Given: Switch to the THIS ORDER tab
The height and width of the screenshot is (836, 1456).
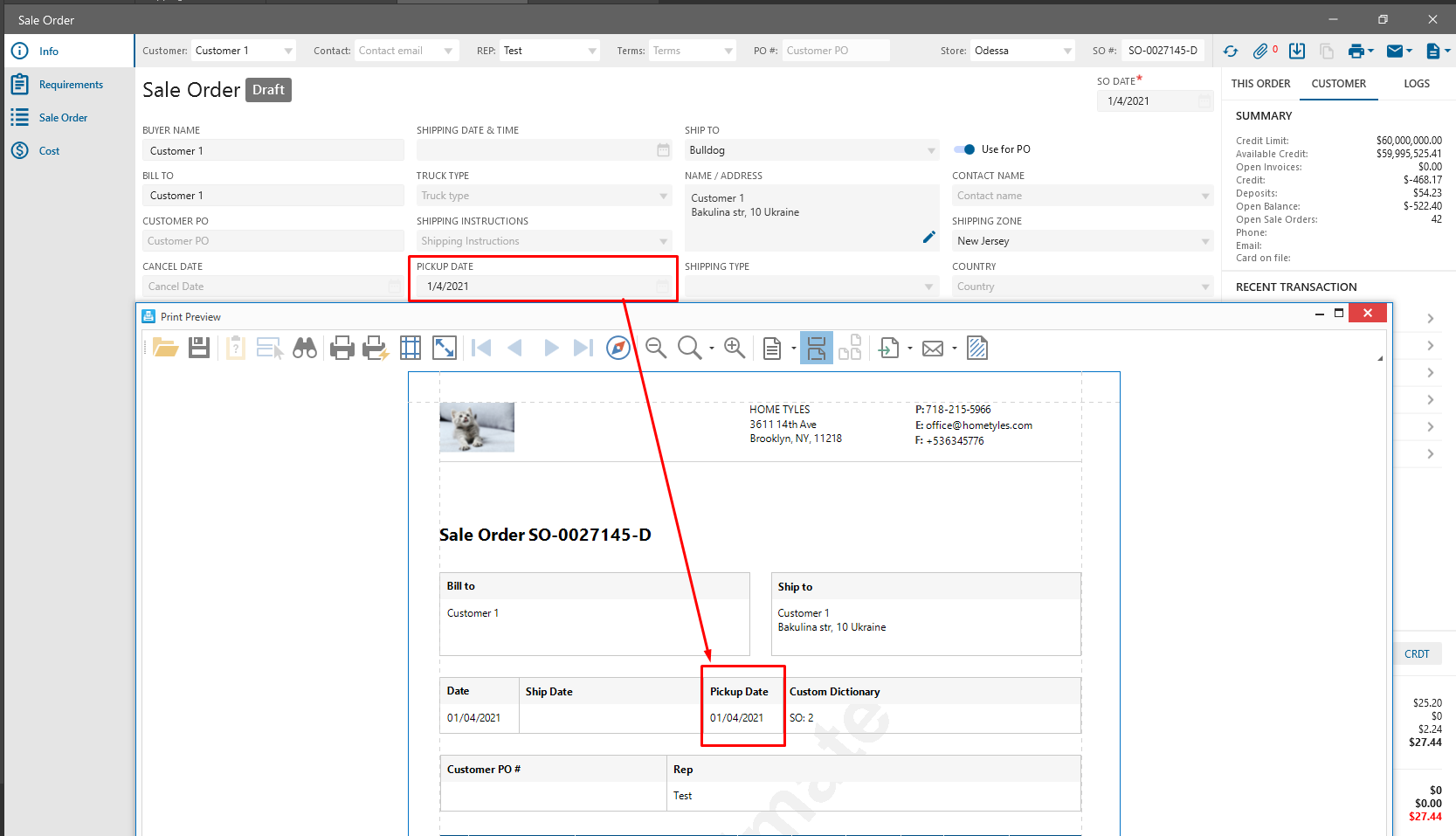Looking at the screenshot, I should pyautogui.click(x=1260, y=84).
